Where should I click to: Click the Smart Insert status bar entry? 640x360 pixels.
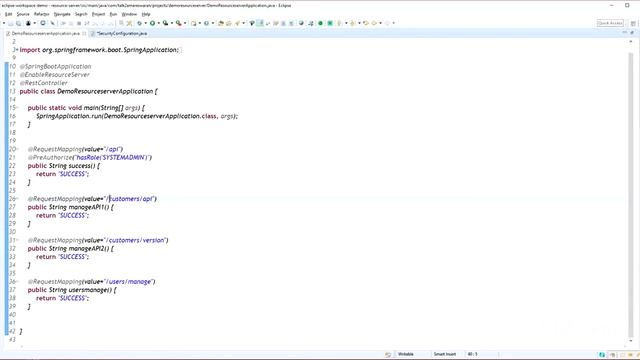[x=444, y=354]
